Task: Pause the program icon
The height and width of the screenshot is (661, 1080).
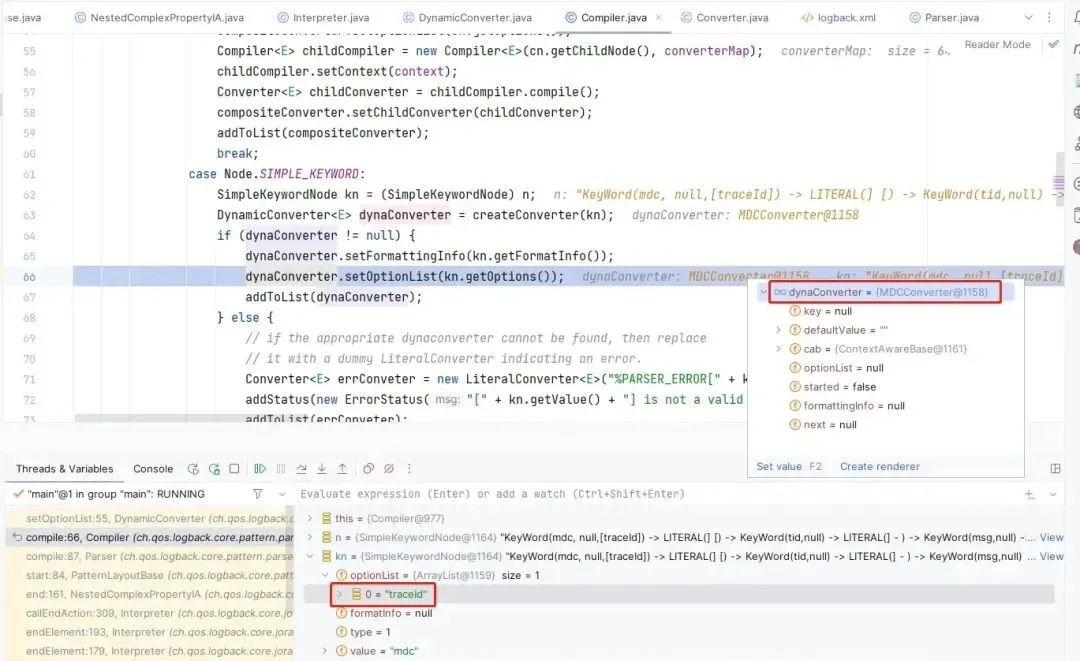Action: point(281,469)
